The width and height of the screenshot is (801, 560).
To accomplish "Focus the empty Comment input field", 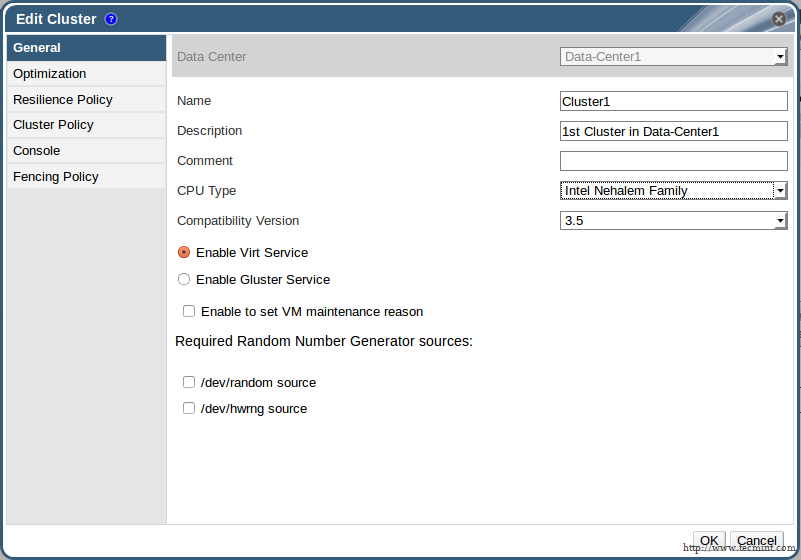I will click(x=673, y=161).
